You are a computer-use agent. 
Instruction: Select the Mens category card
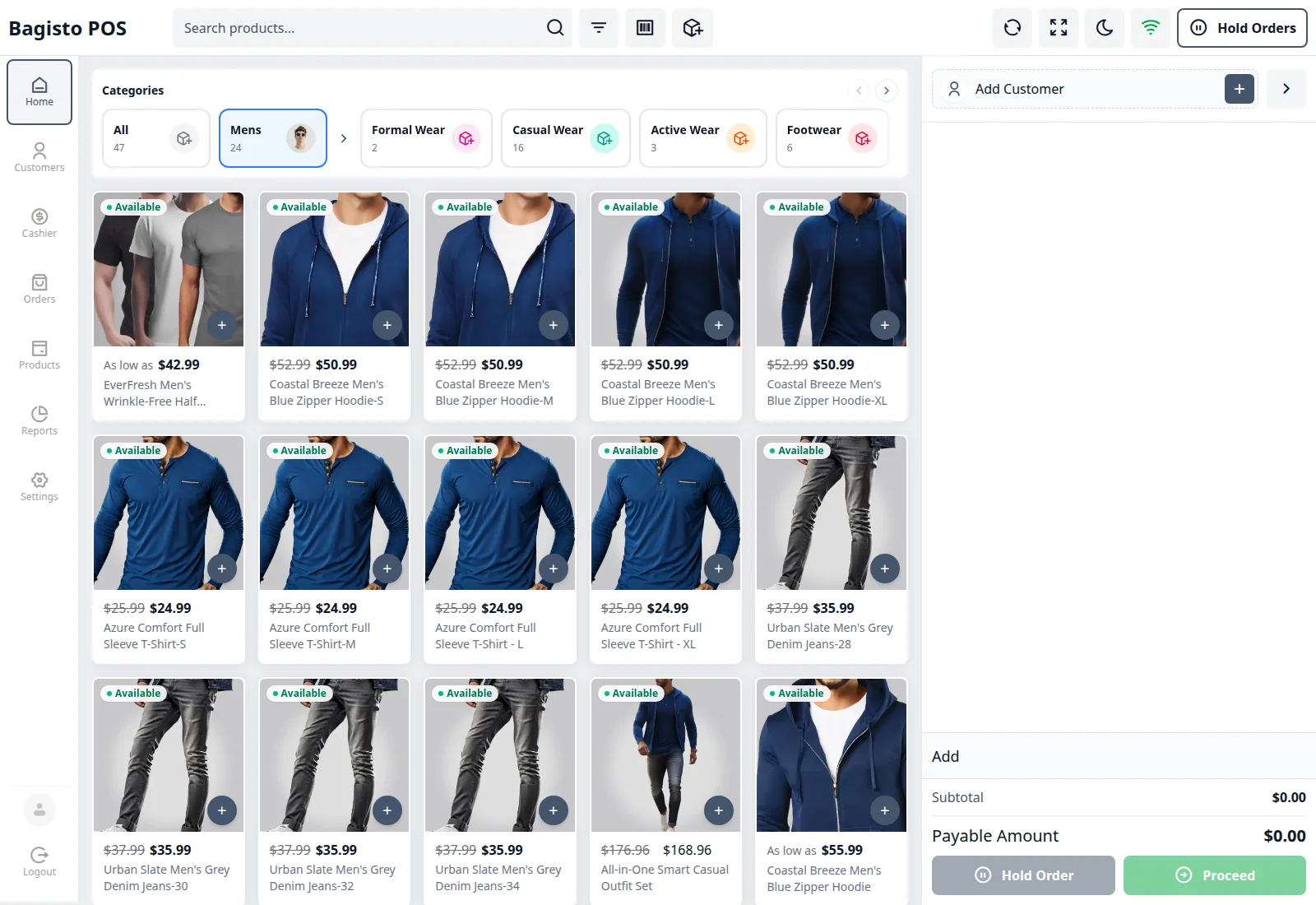tap(273, 138)
